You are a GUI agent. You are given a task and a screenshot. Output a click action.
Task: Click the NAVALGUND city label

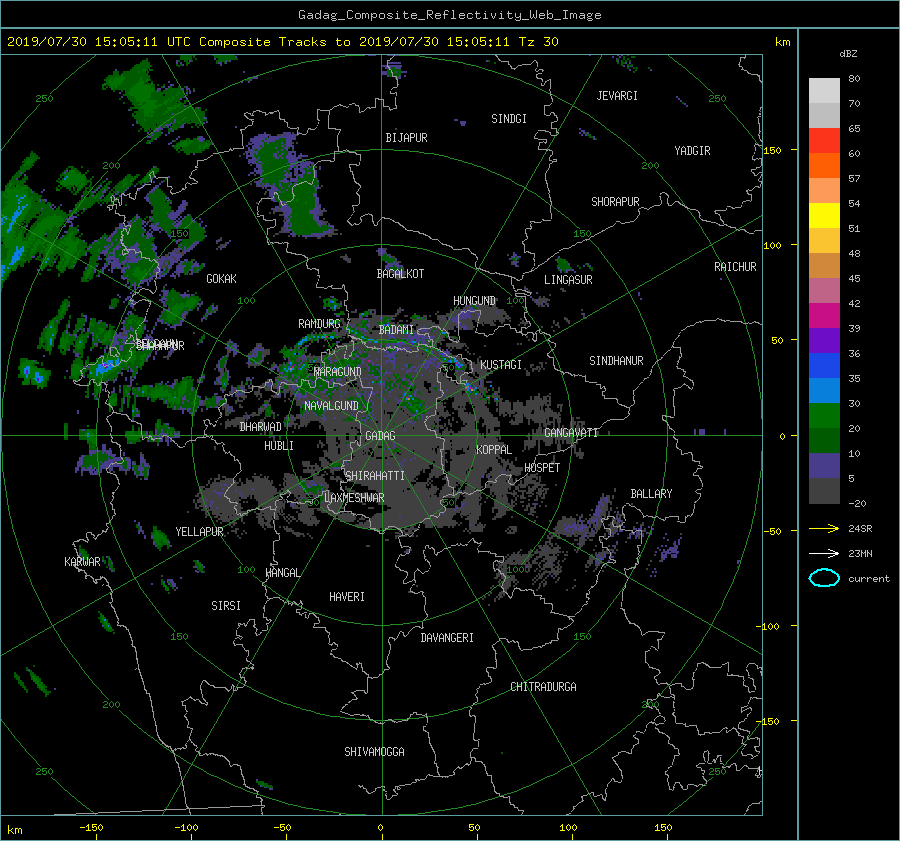(331, 406)
